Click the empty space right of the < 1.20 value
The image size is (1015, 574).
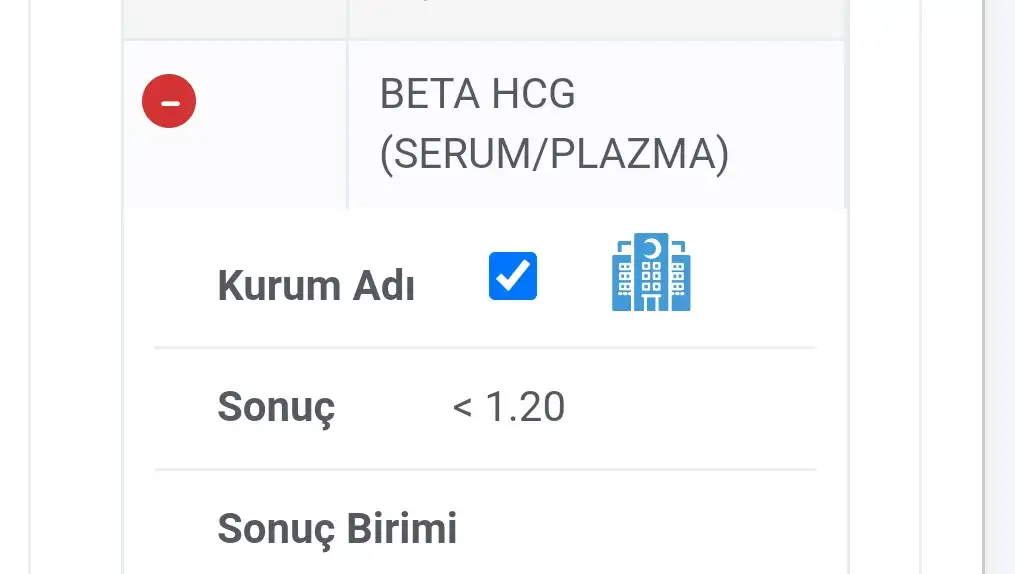click(690, 408)
